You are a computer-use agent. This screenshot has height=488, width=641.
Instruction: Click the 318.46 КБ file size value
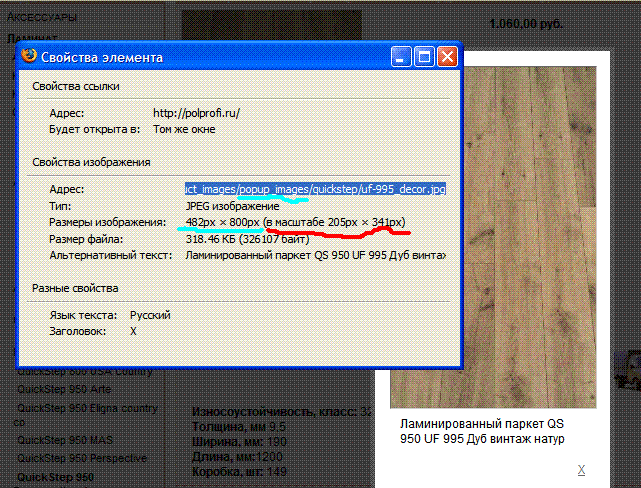255,239
